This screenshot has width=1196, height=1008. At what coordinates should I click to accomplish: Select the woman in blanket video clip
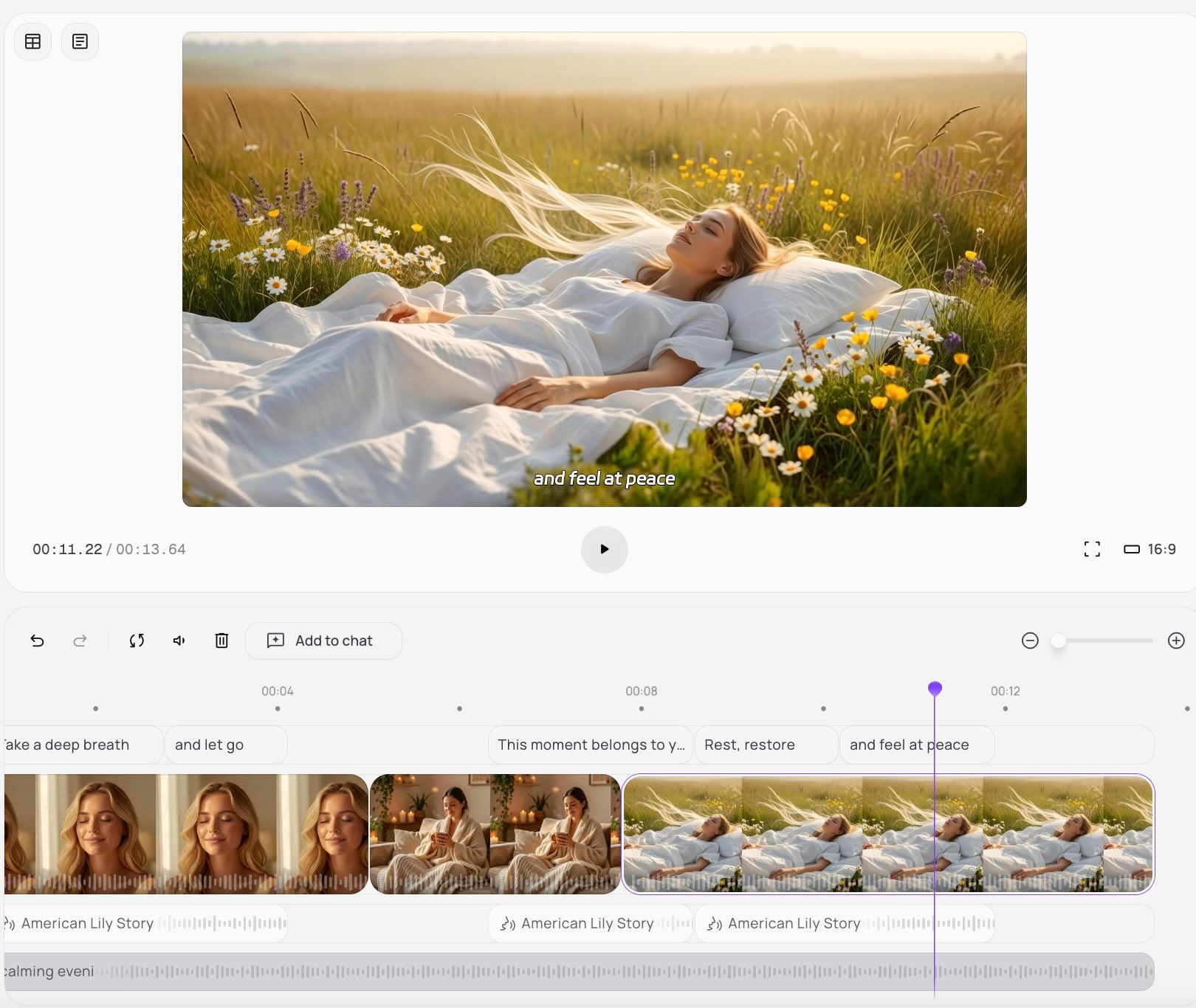pyautogui.click(x=495, y=834)
